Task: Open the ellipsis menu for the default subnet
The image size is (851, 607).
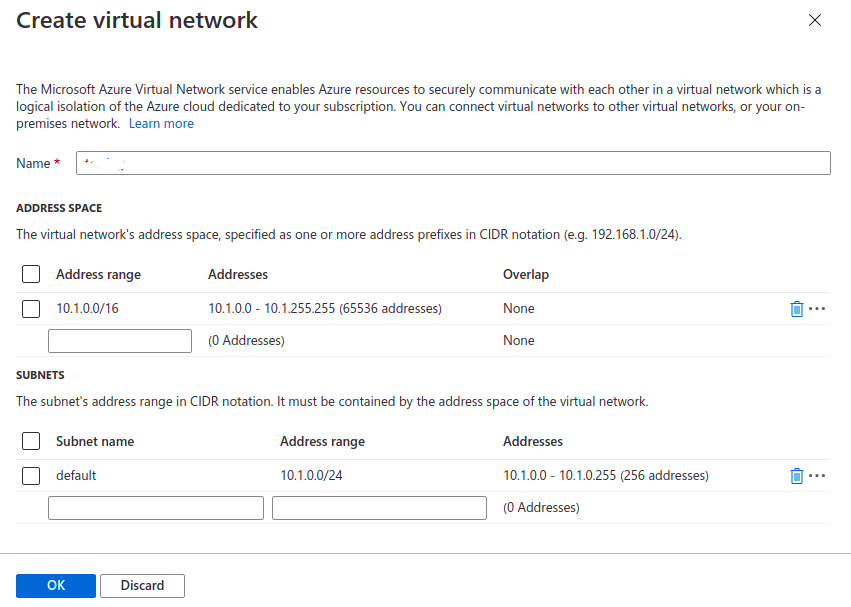Action: tap(819, 475)
